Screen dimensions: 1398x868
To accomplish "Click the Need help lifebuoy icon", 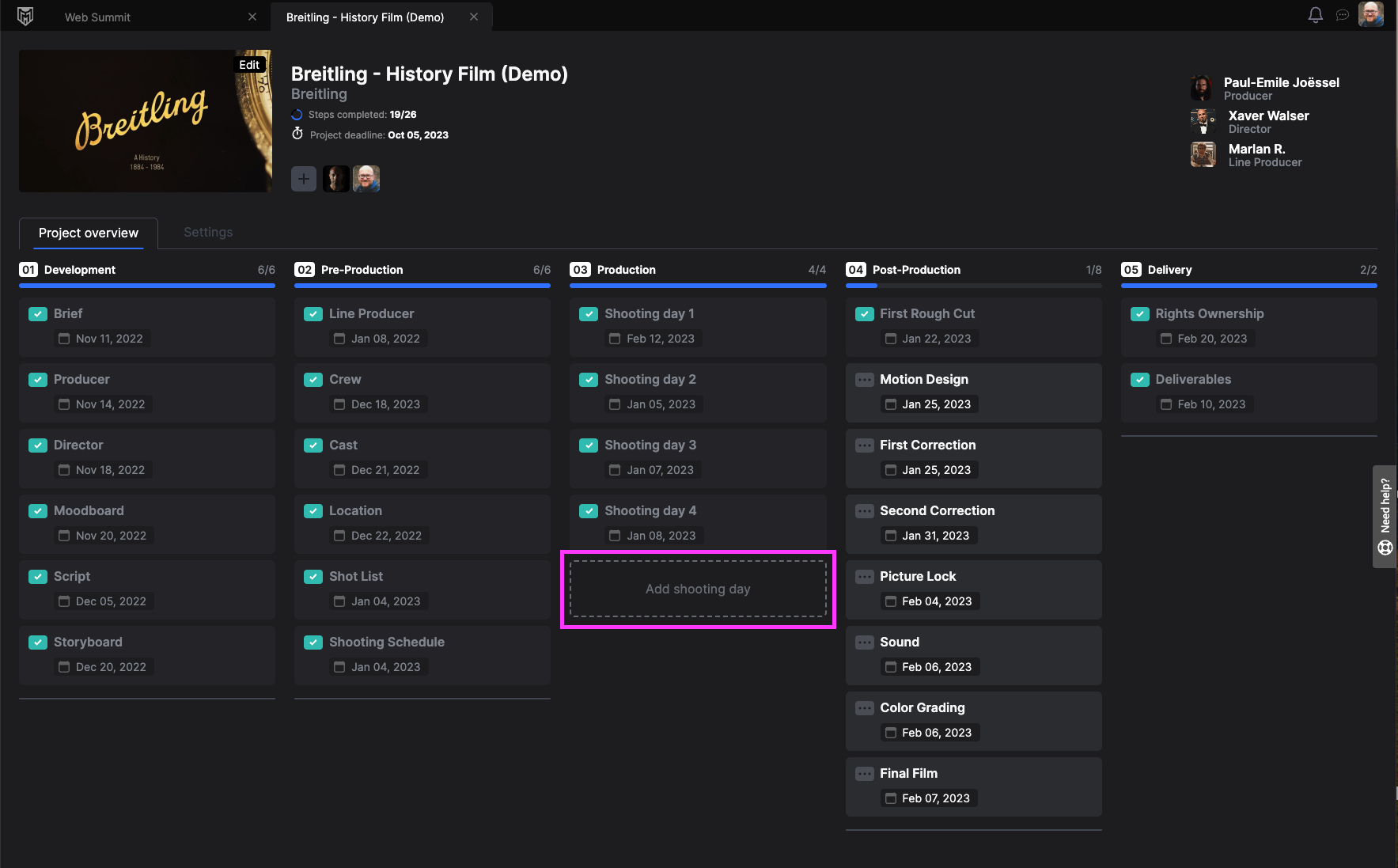I will (x=1385, y=548).
